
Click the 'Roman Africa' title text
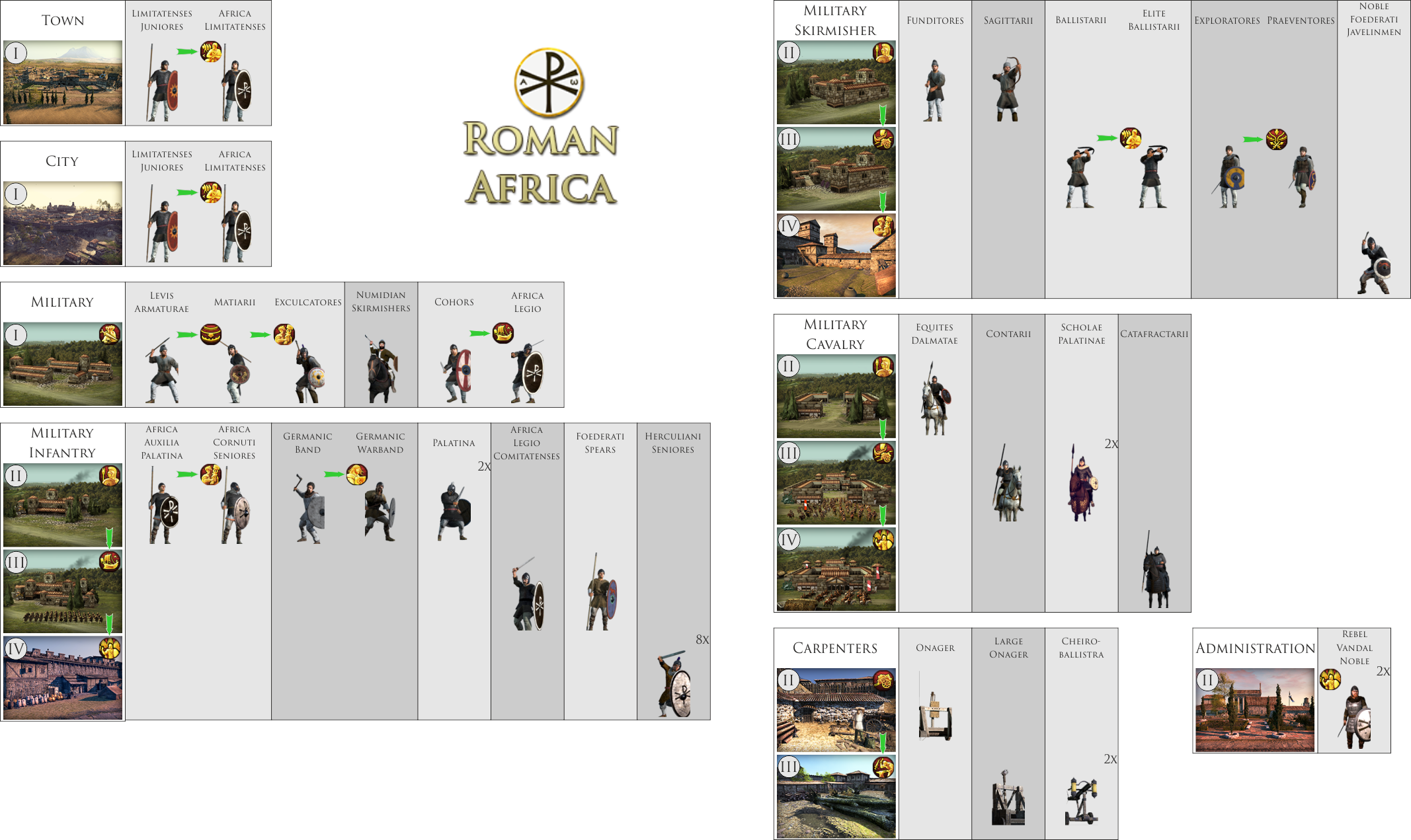pos(541,163)
